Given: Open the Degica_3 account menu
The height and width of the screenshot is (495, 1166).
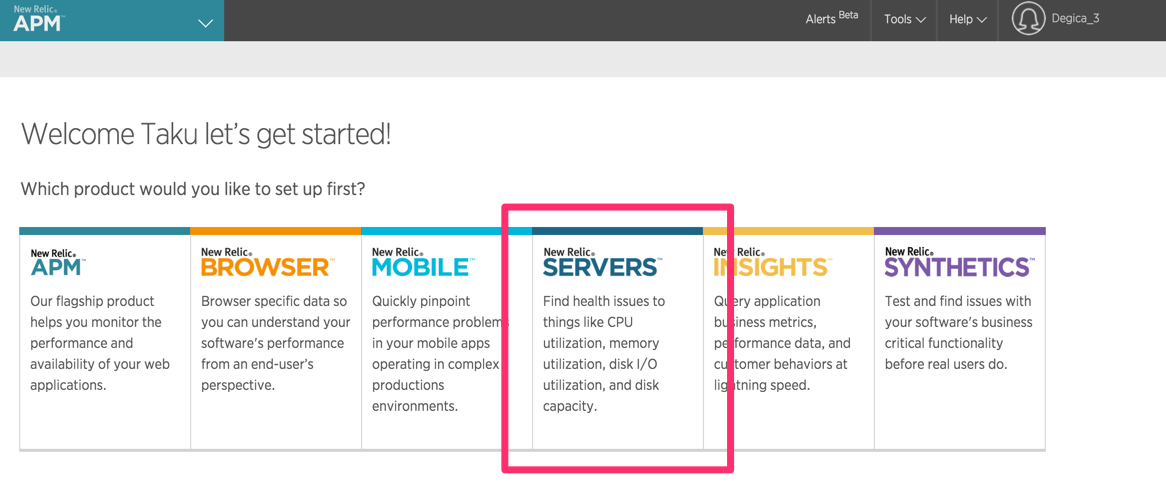Looking at the screenshot, I should point(1075,19).
